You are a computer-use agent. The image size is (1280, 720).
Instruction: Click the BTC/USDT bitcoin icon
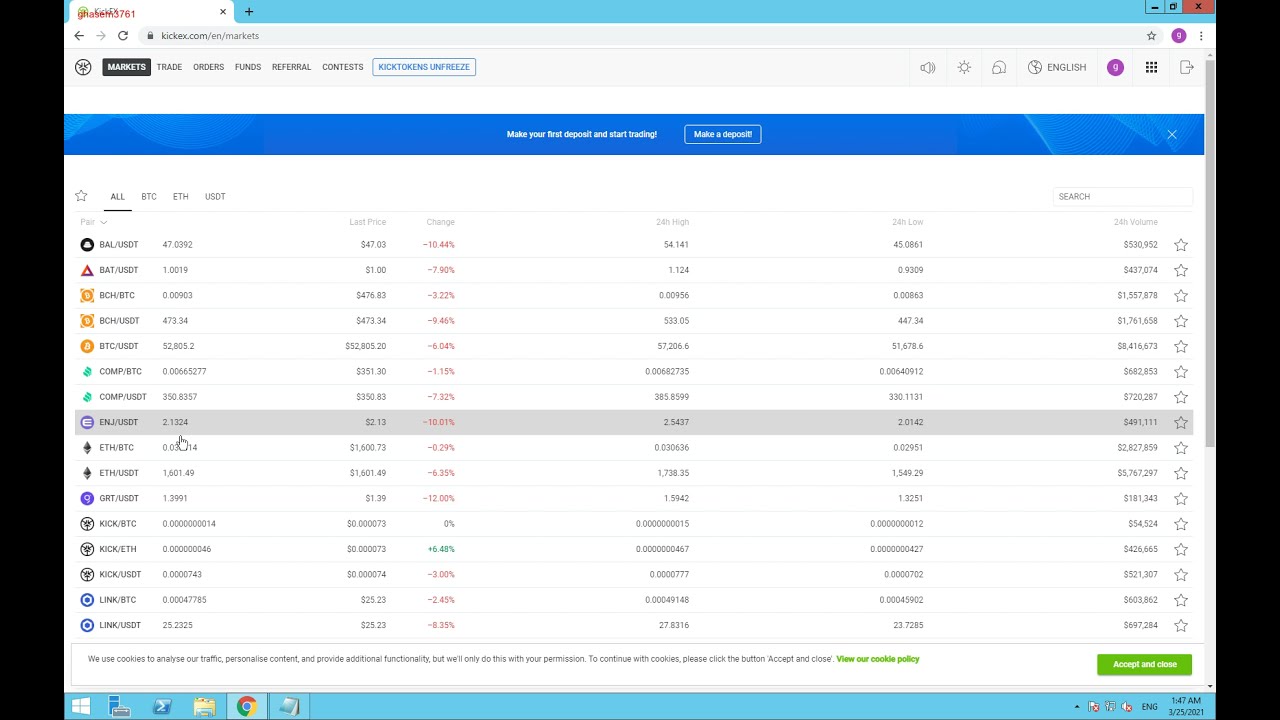tap(87, 346)
